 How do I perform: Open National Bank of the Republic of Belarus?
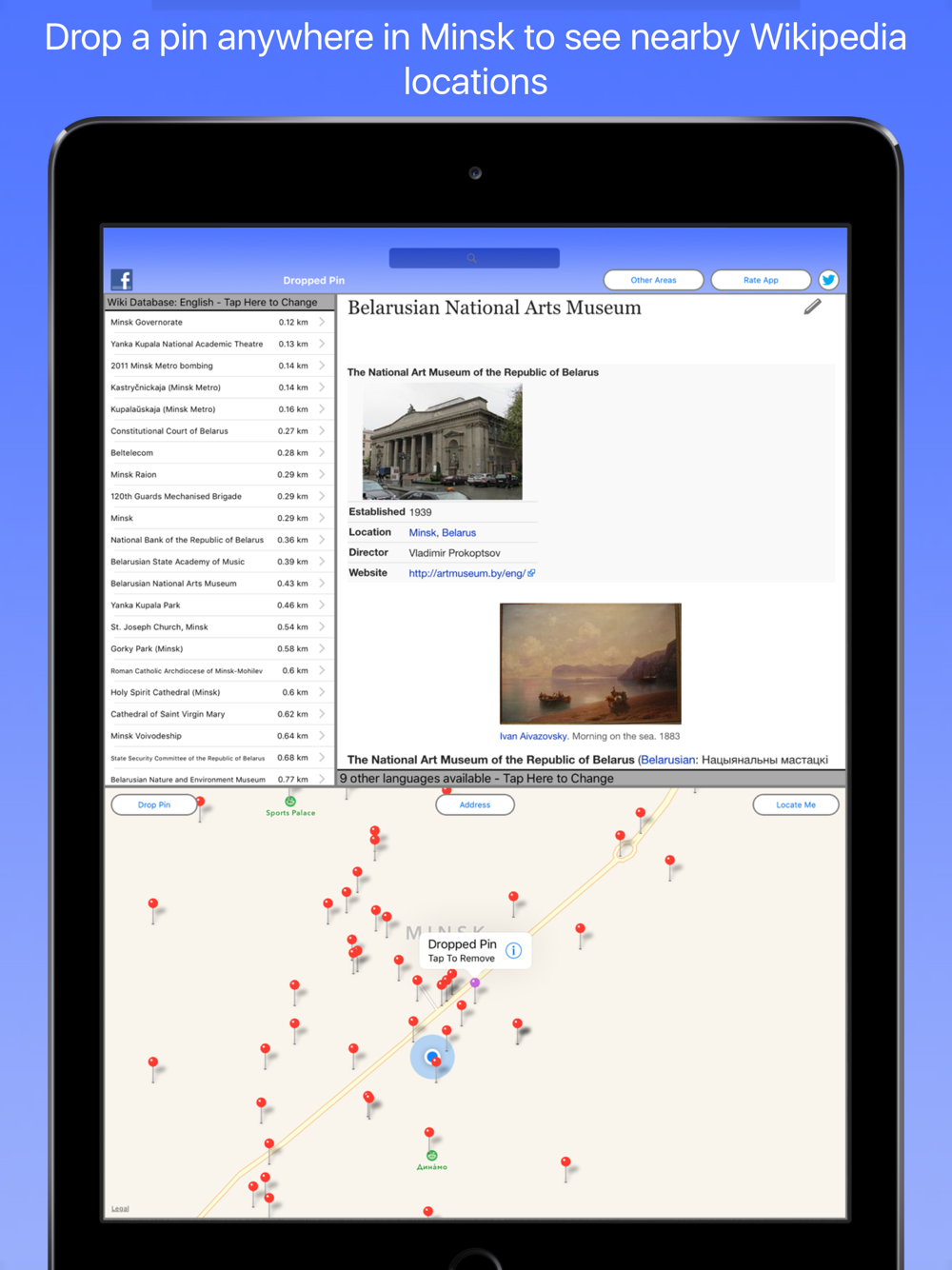tap(219, 540)
